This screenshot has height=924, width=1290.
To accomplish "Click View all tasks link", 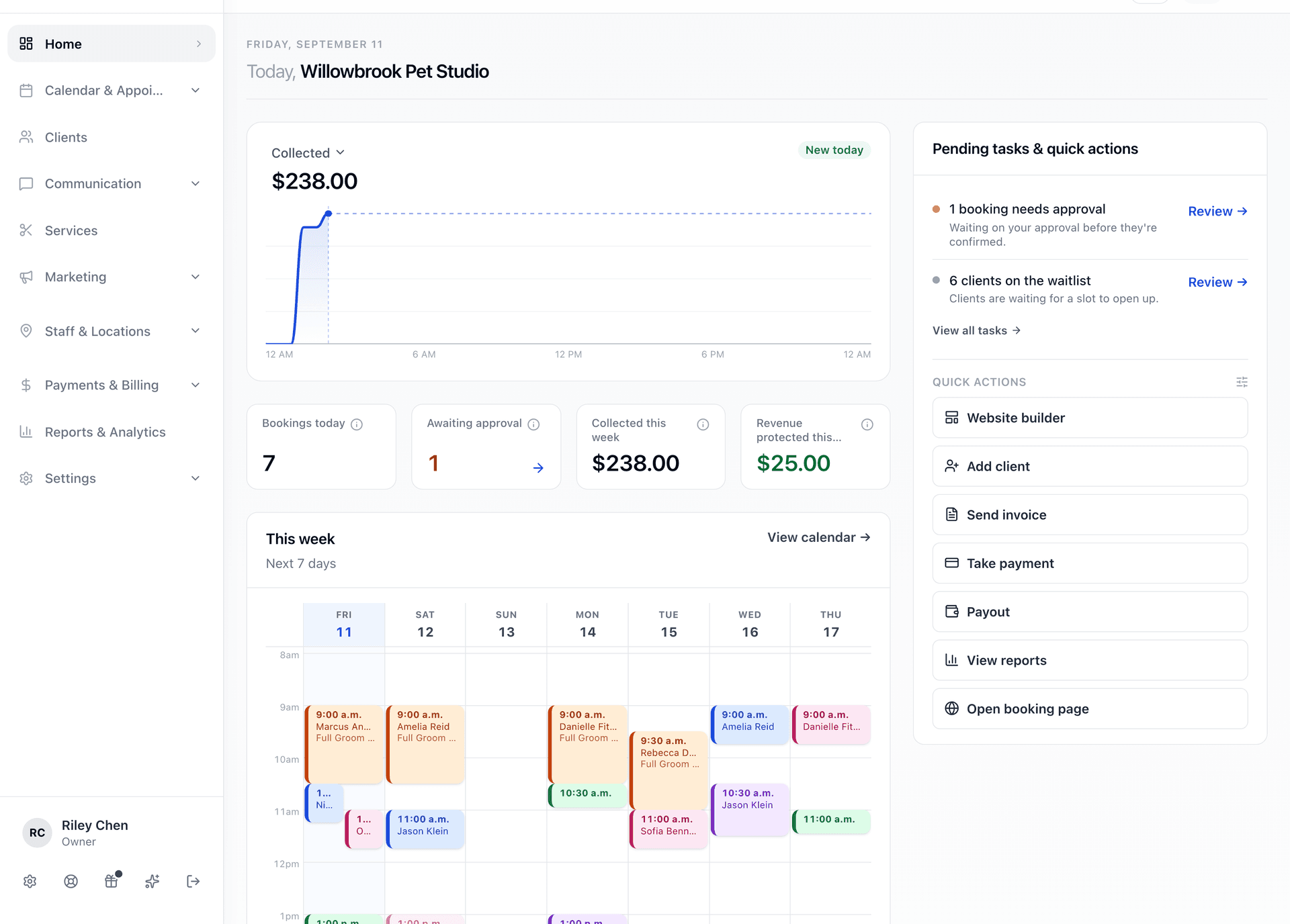I will [977, 330].
